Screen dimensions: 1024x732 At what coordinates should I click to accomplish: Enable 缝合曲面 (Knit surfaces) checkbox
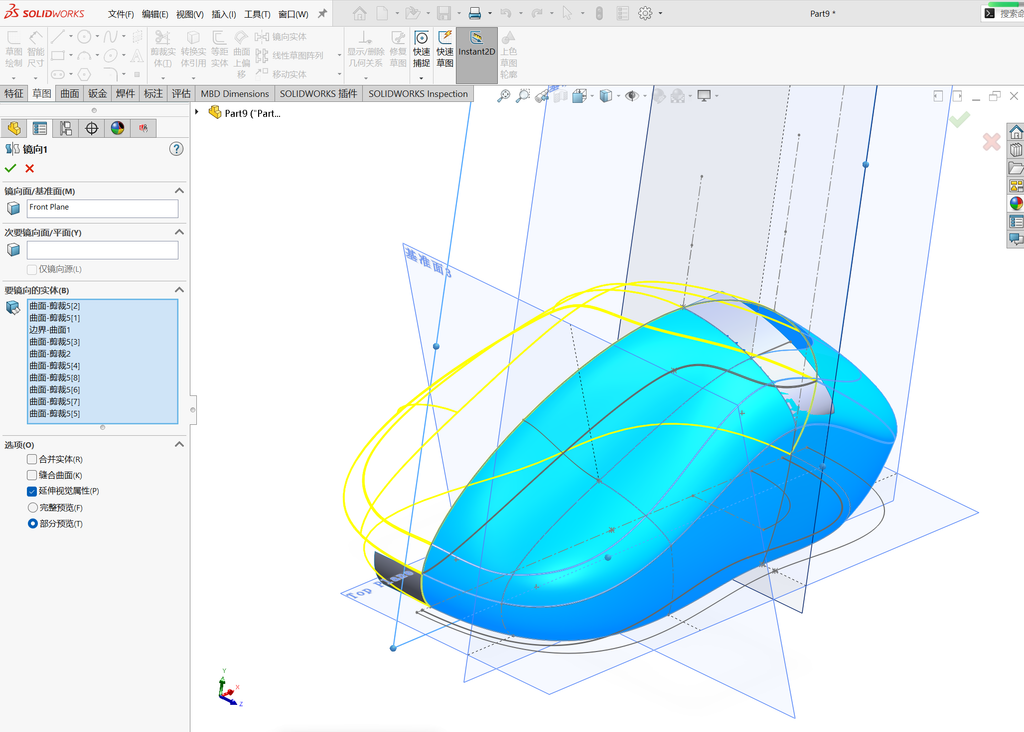click(31, 475)
